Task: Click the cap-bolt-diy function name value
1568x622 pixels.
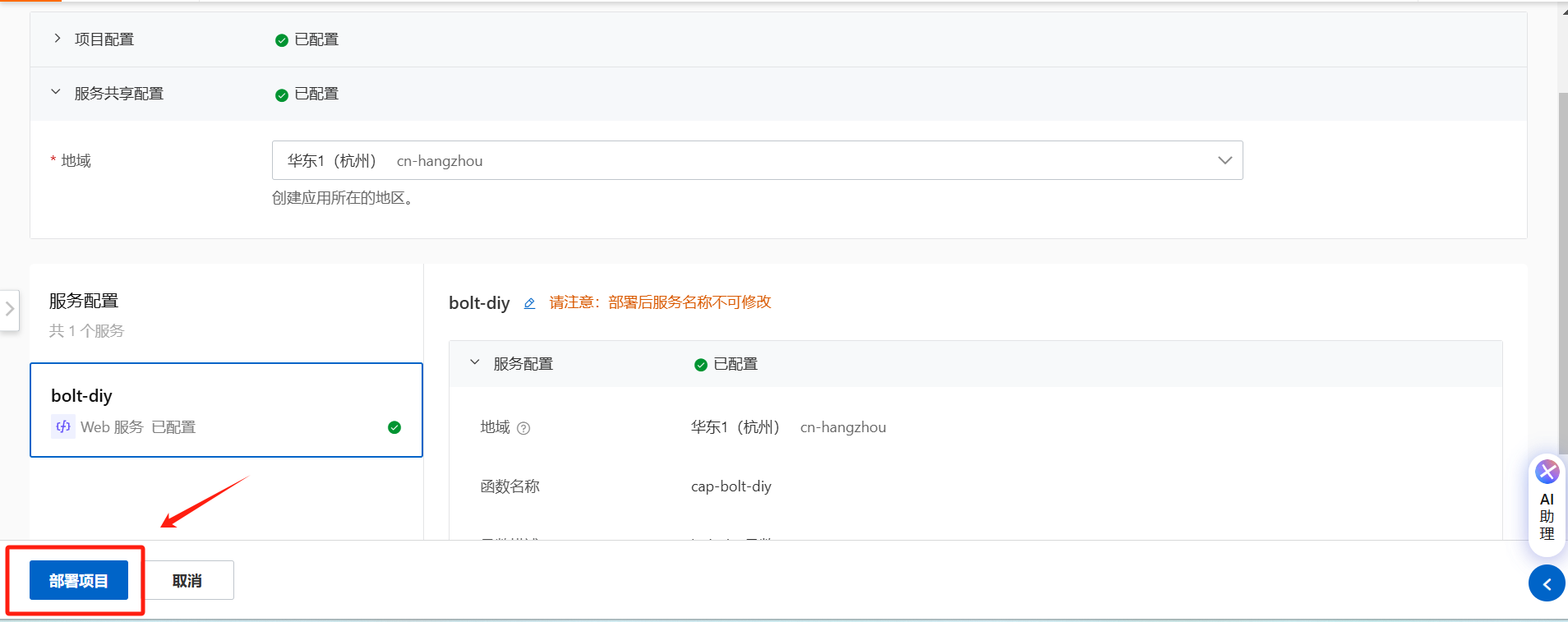Action: point(731,486)
